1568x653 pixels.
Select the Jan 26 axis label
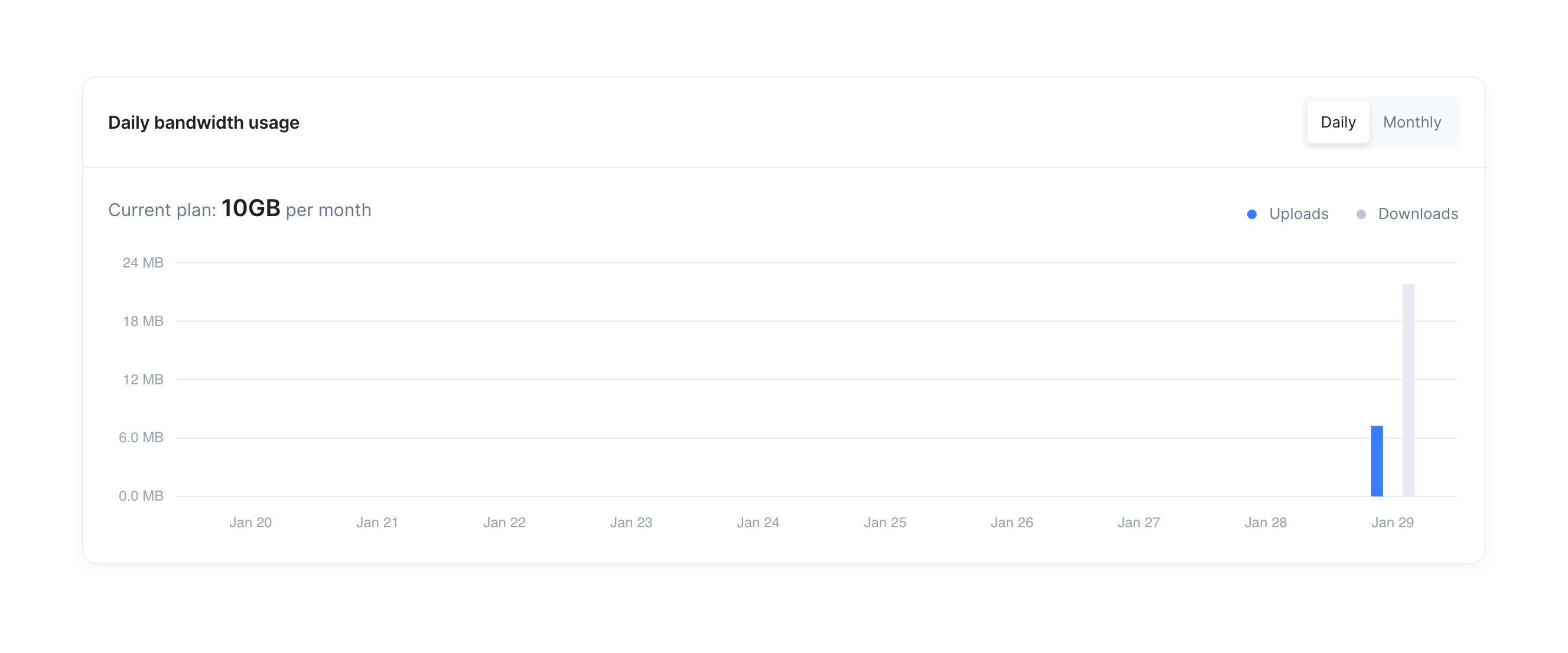(1011, 523)
